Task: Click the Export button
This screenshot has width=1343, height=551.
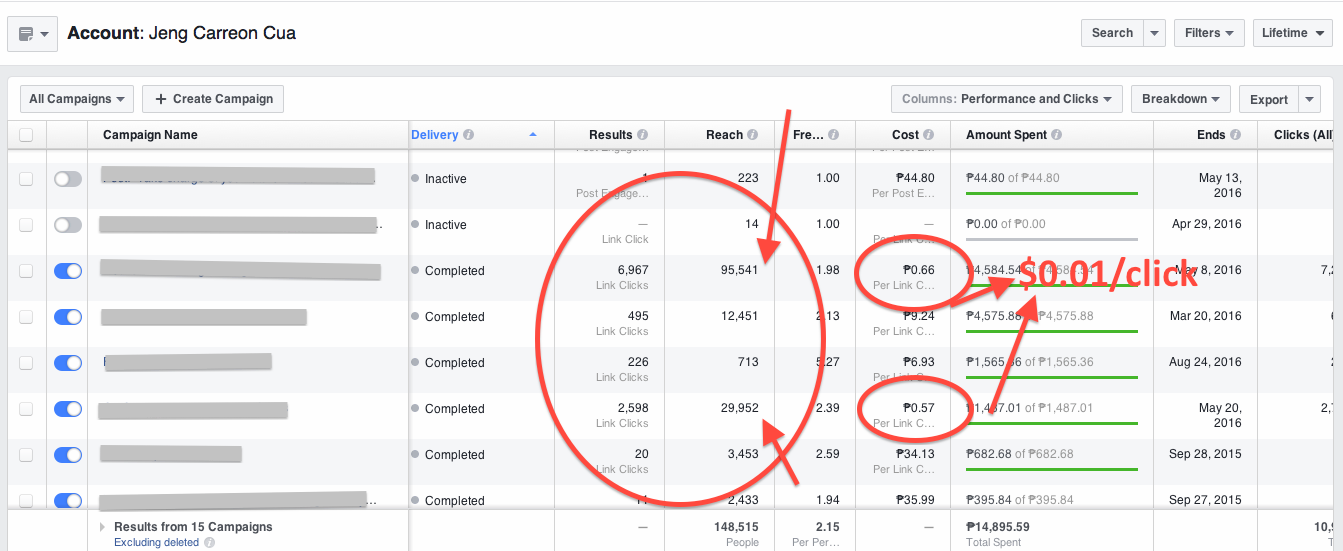Action: 1269,99
